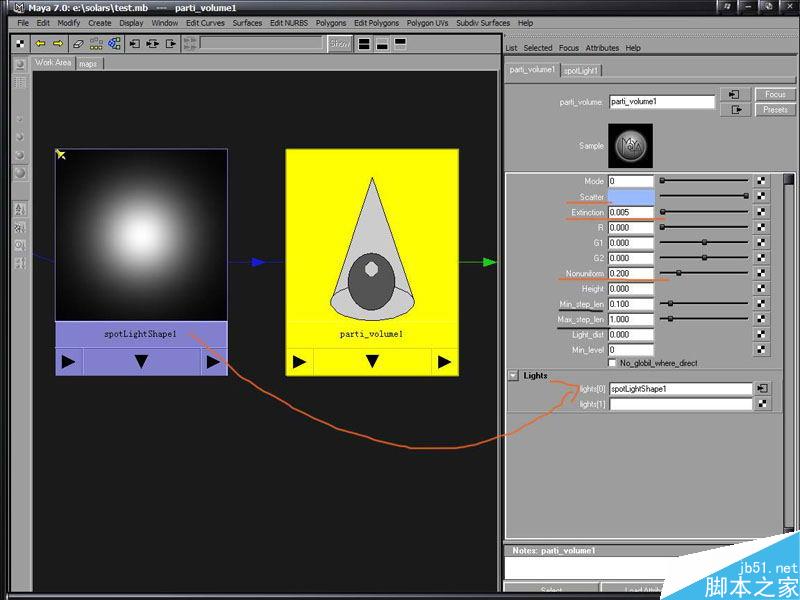This screenshot has width=800, height=600.
Task: Click the Mode map checker button
Action: [x=761, y=181]
